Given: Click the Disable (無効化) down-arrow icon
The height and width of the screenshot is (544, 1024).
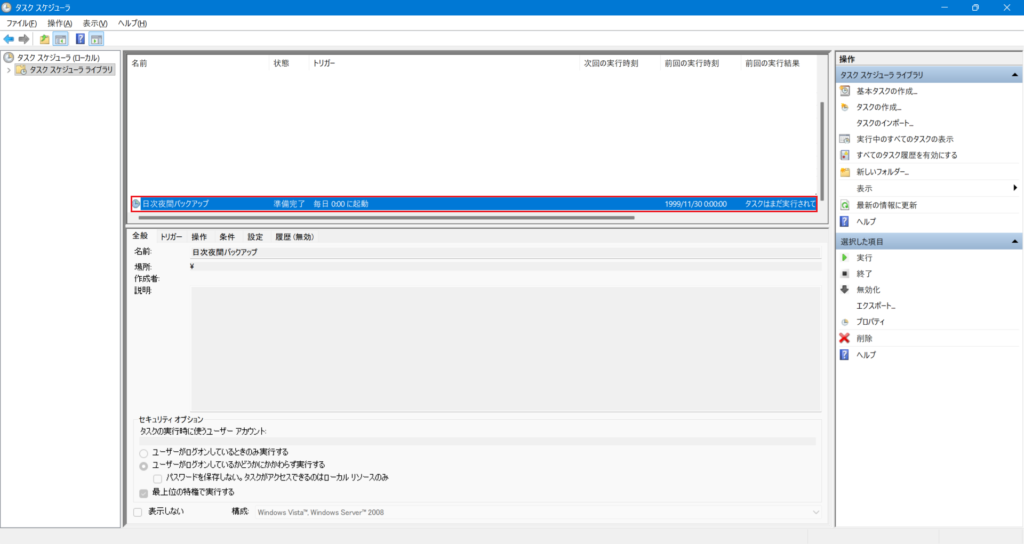Looking at the screenshot, I should (845, 290).
